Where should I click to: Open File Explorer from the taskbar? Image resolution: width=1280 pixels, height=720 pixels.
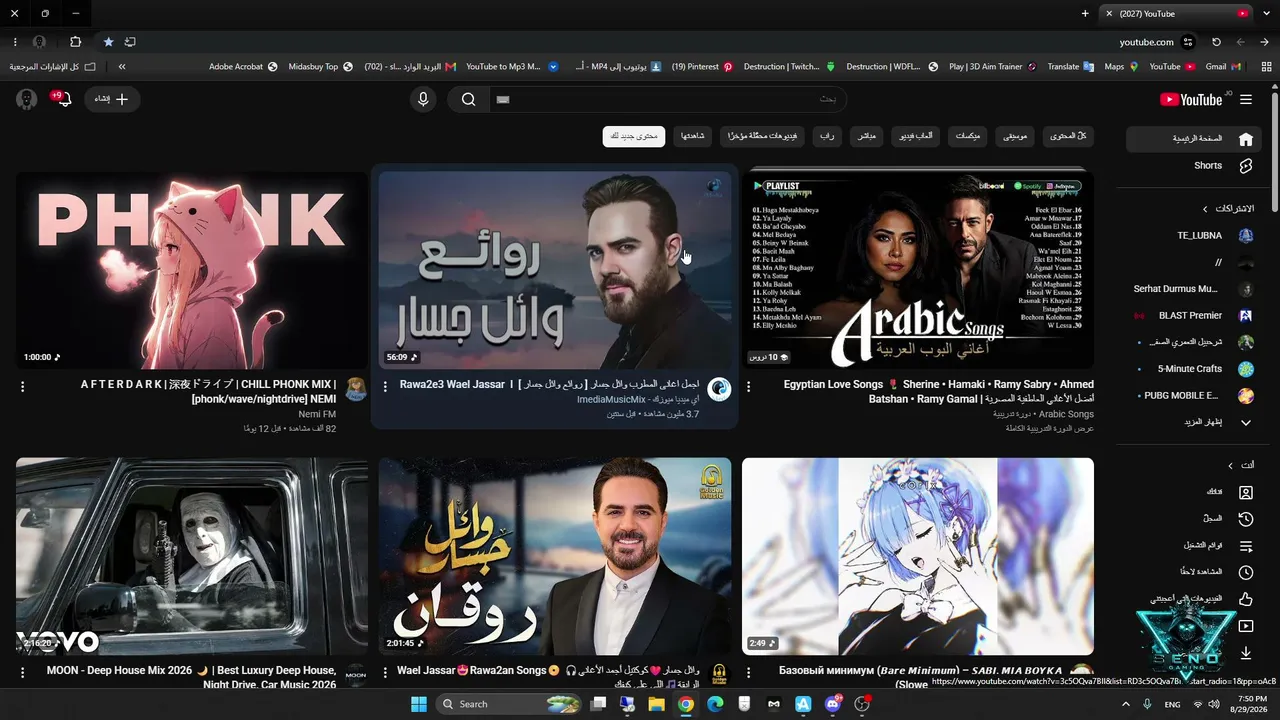[656, 704]
